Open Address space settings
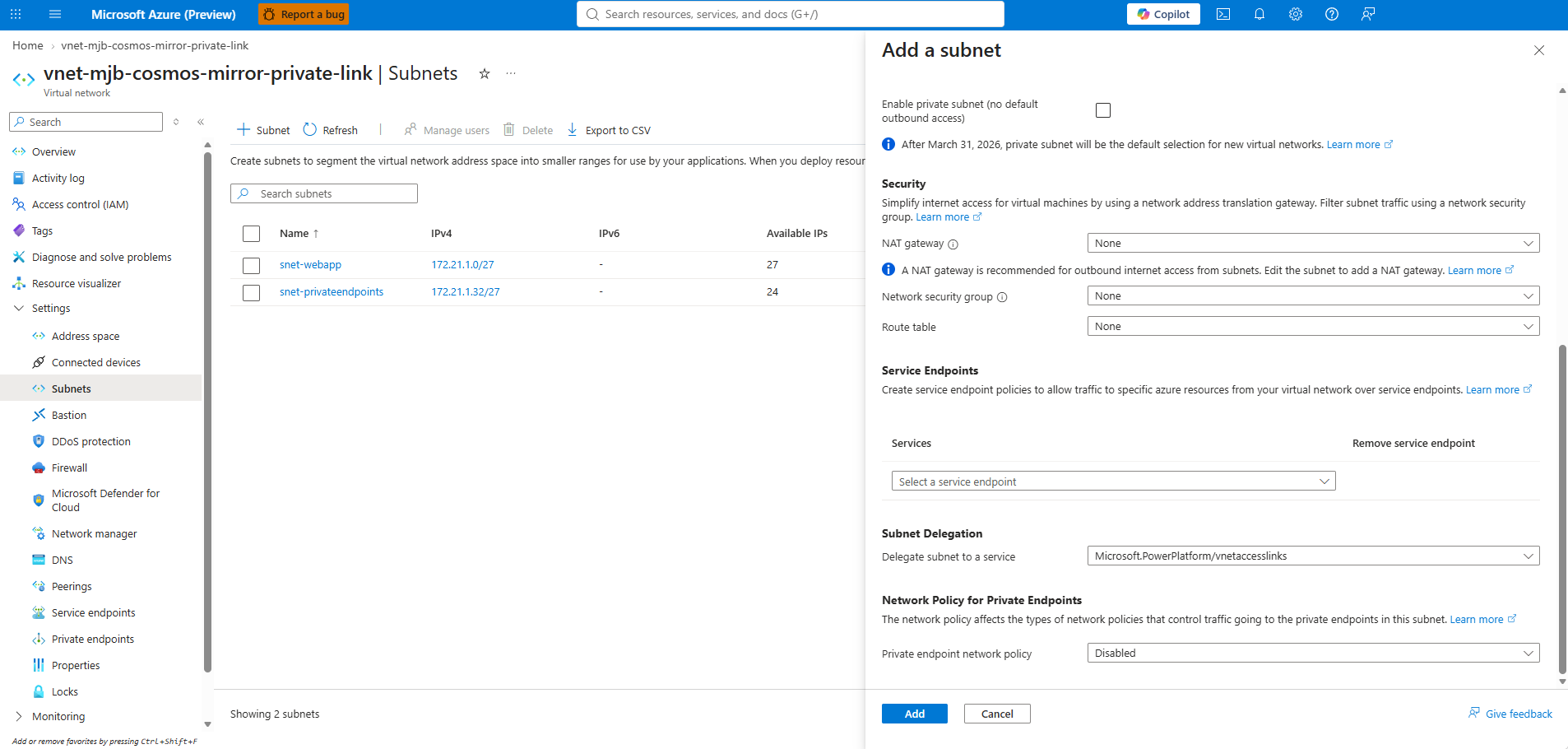Image resolution: width=1568 pixels, height=749 pixels. pos(86,336)
